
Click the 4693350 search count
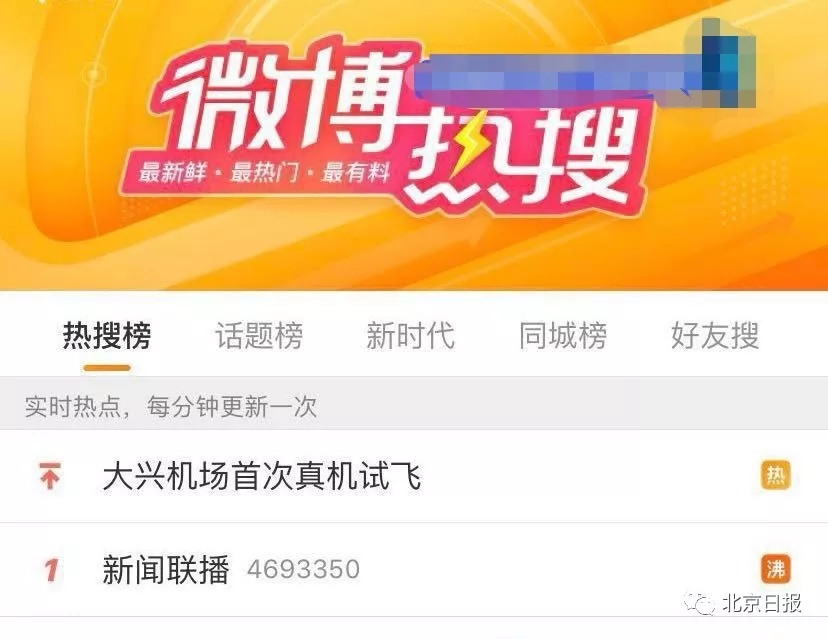(303, 569)
